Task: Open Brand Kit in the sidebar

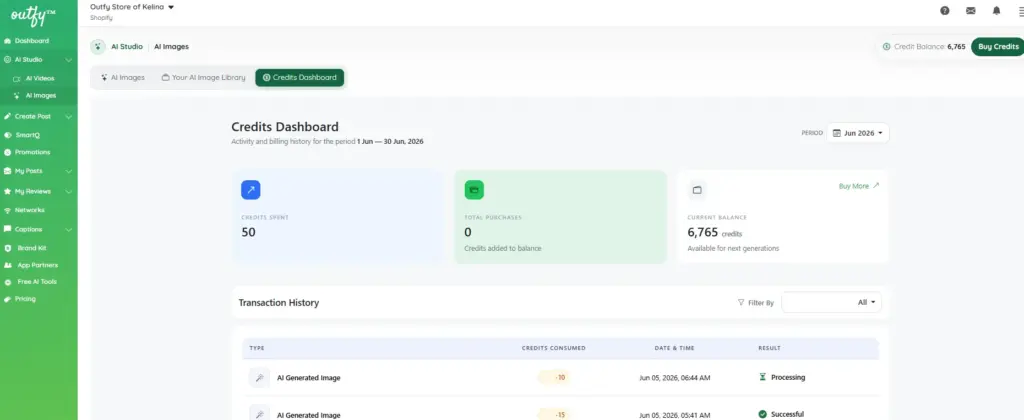Action: pos(31,248)
